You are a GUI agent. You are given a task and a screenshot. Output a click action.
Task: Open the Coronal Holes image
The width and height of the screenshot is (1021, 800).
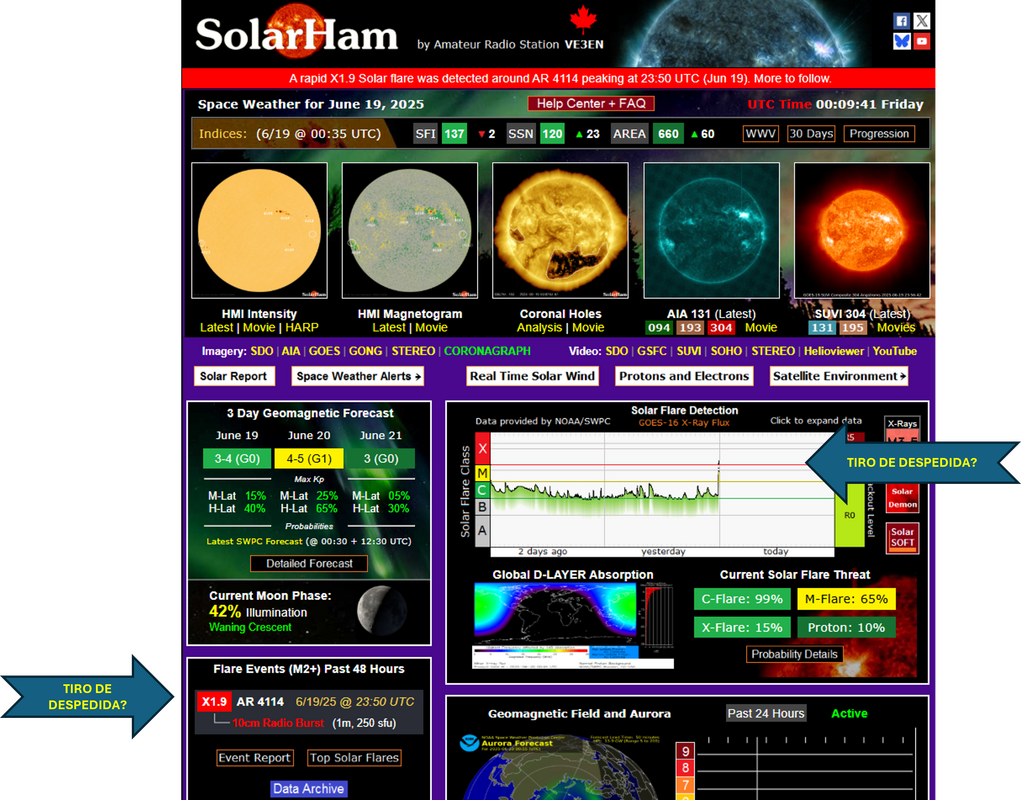click(560, 230)
